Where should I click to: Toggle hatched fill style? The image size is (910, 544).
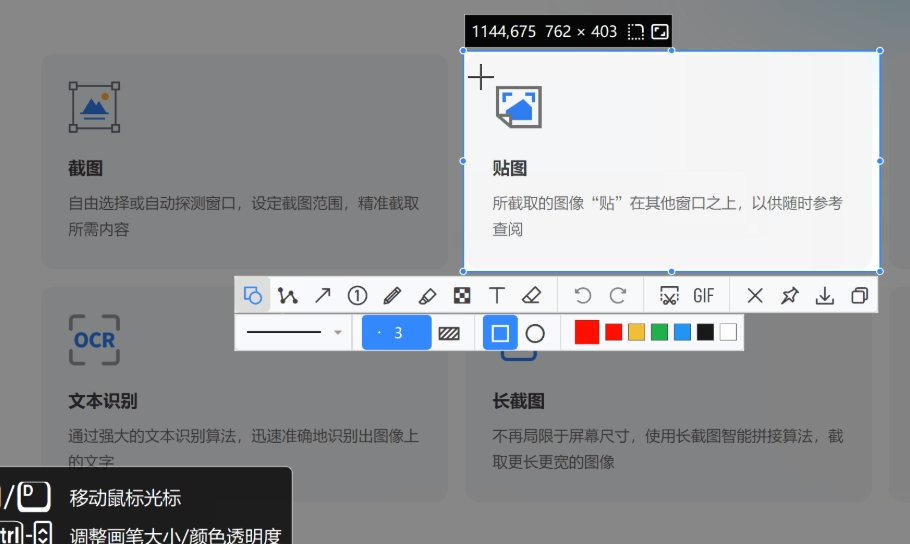[x=449, y=333]
